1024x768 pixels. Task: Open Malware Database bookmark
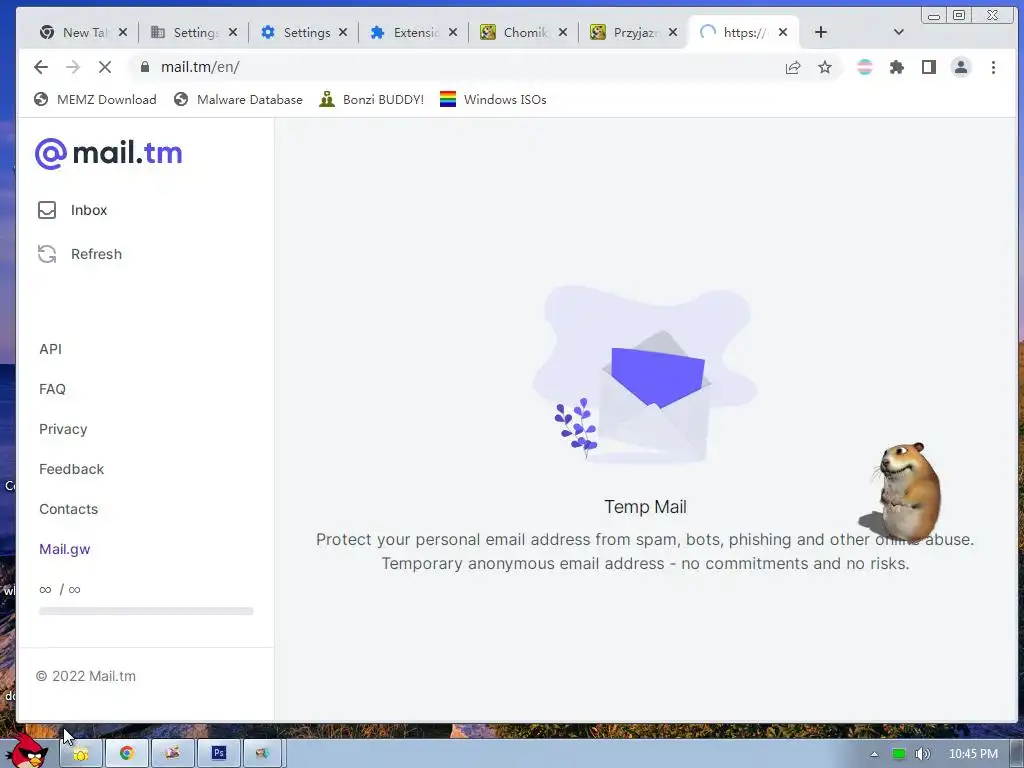[x=238, y=100]
